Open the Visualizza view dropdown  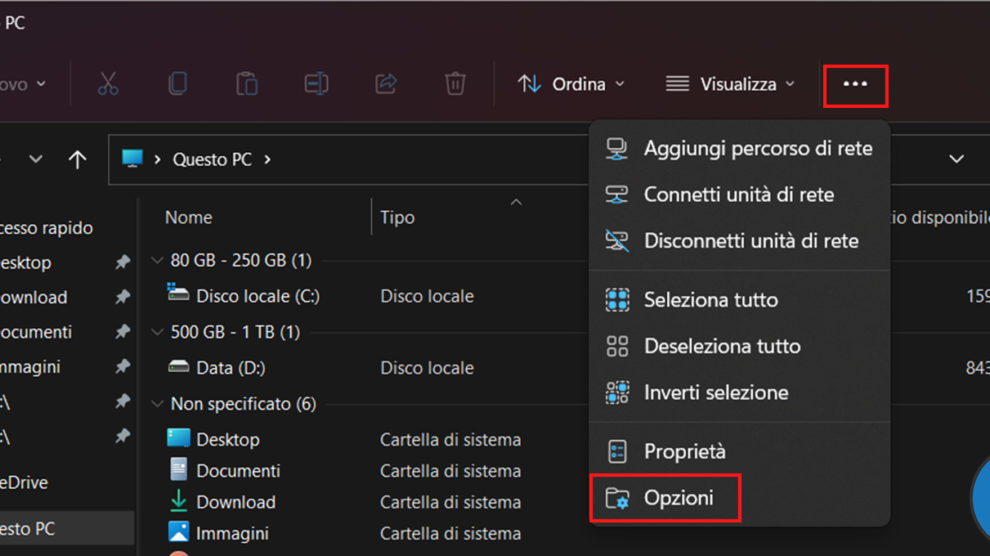point(730,84)
